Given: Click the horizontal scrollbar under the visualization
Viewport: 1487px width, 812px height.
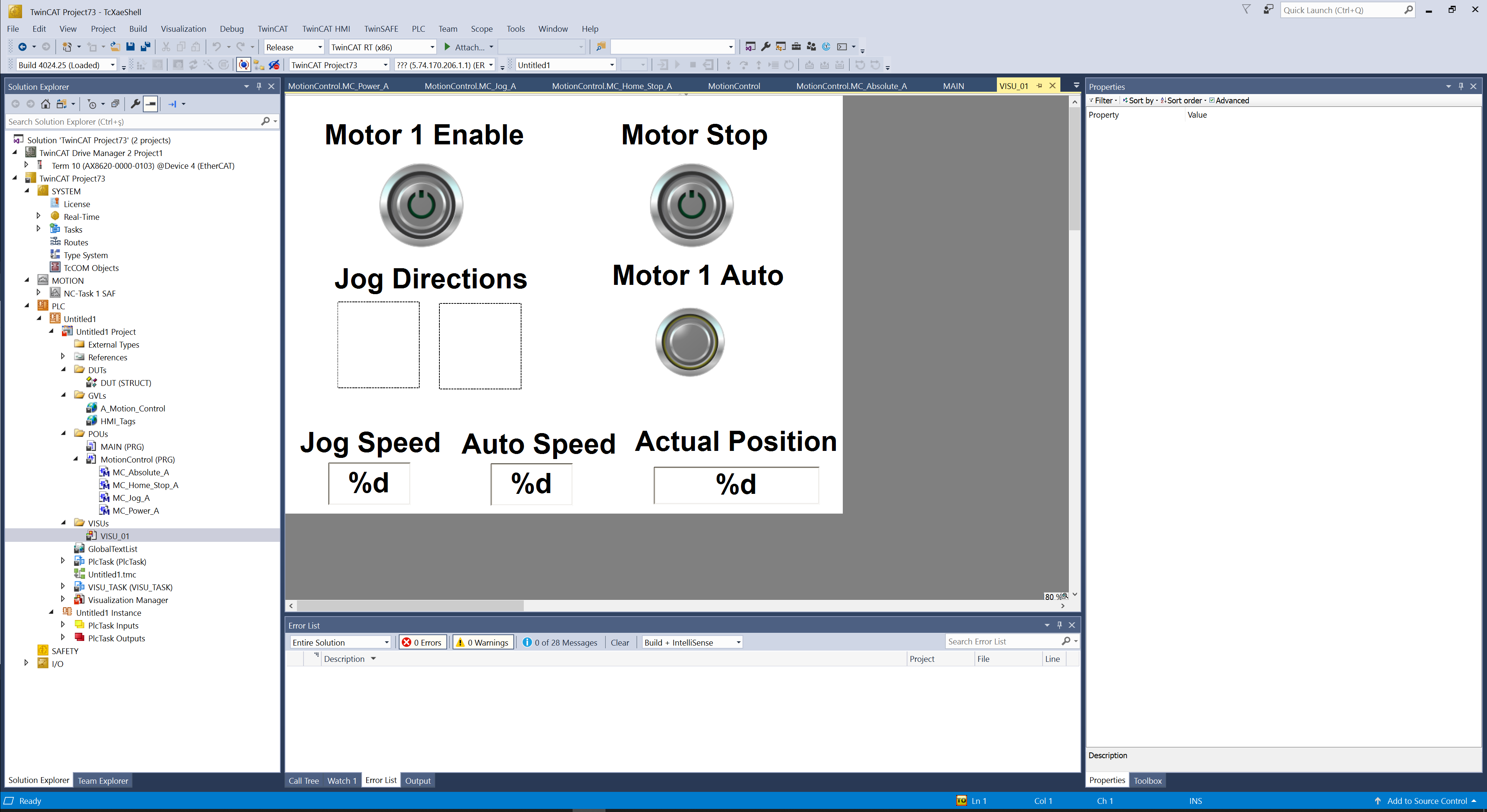Looking at the screenshot, I should pyautogui.click(x=677, y=605).
